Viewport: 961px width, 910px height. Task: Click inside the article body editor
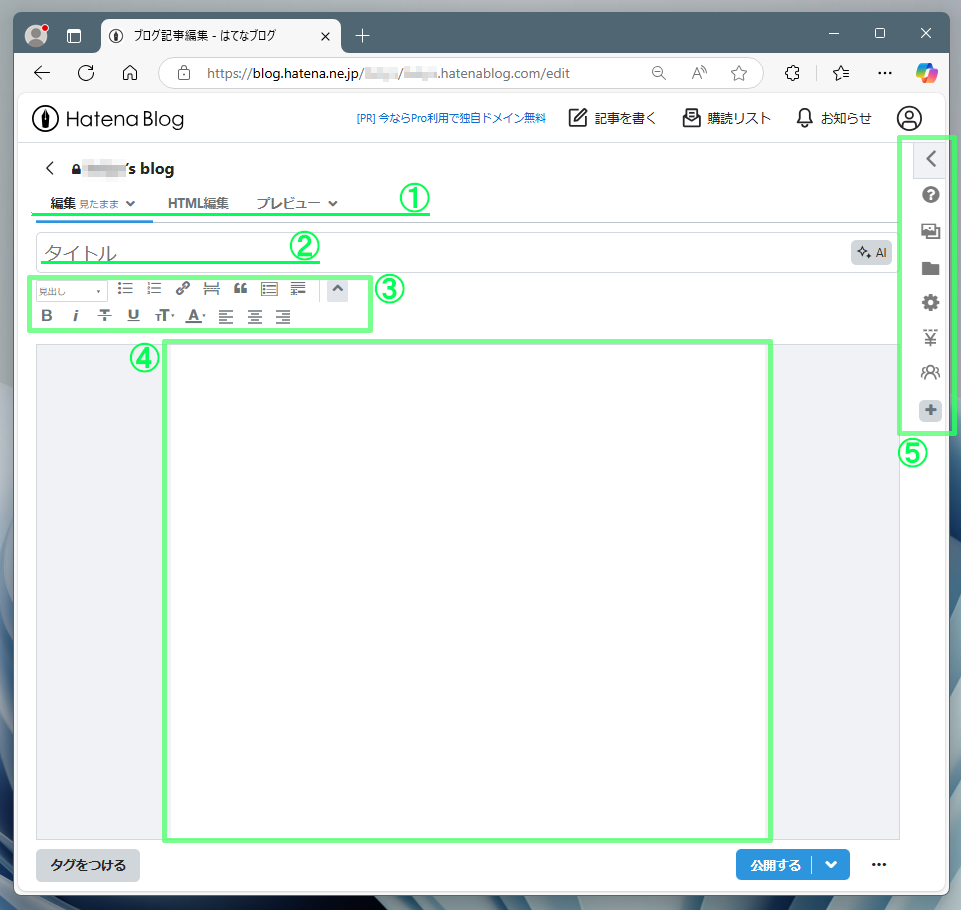tap(468, 591)
